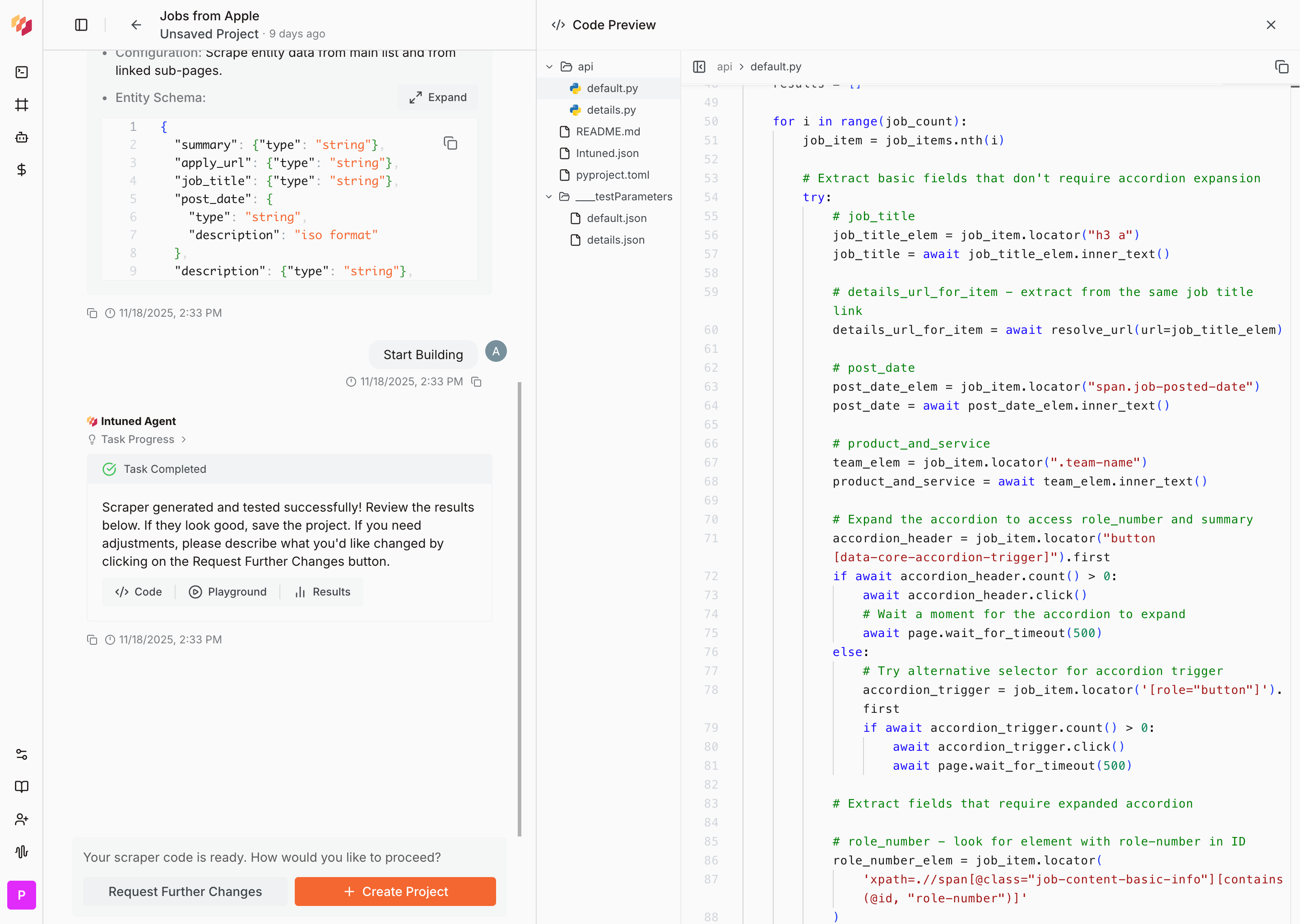Copy code with the Code Preview copy icon
This screenshot has height=924, width=1300.
click(x=1281, y=67)
